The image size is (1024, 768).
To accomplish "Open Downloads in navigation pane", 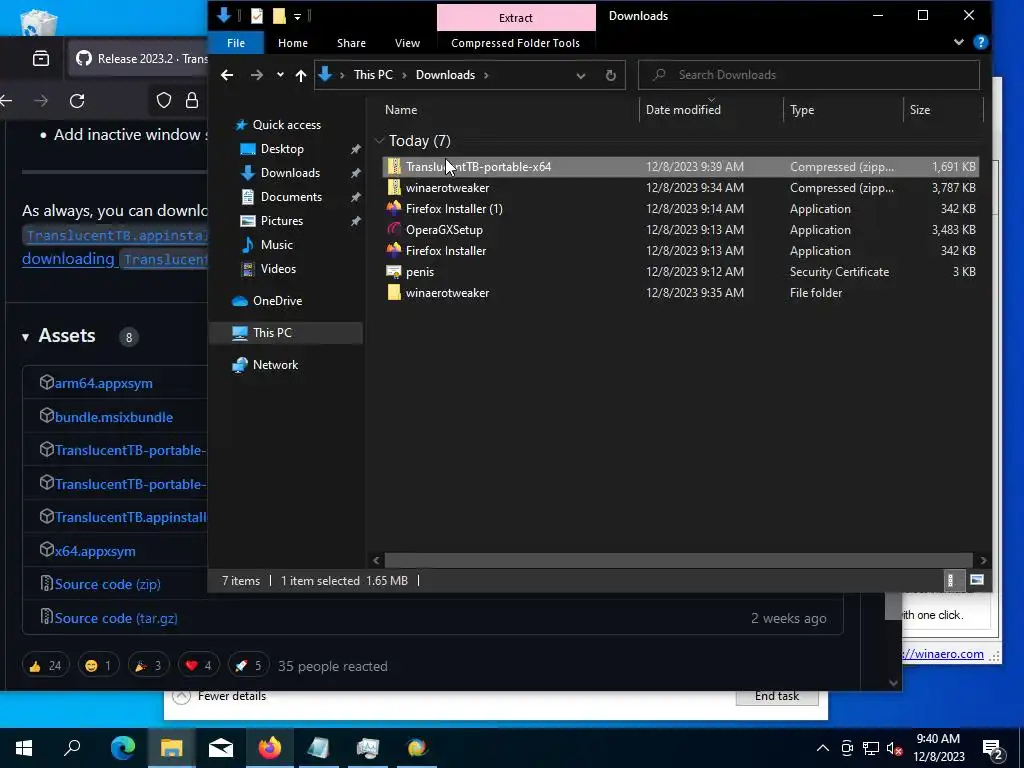I will (x=290, y=173).
